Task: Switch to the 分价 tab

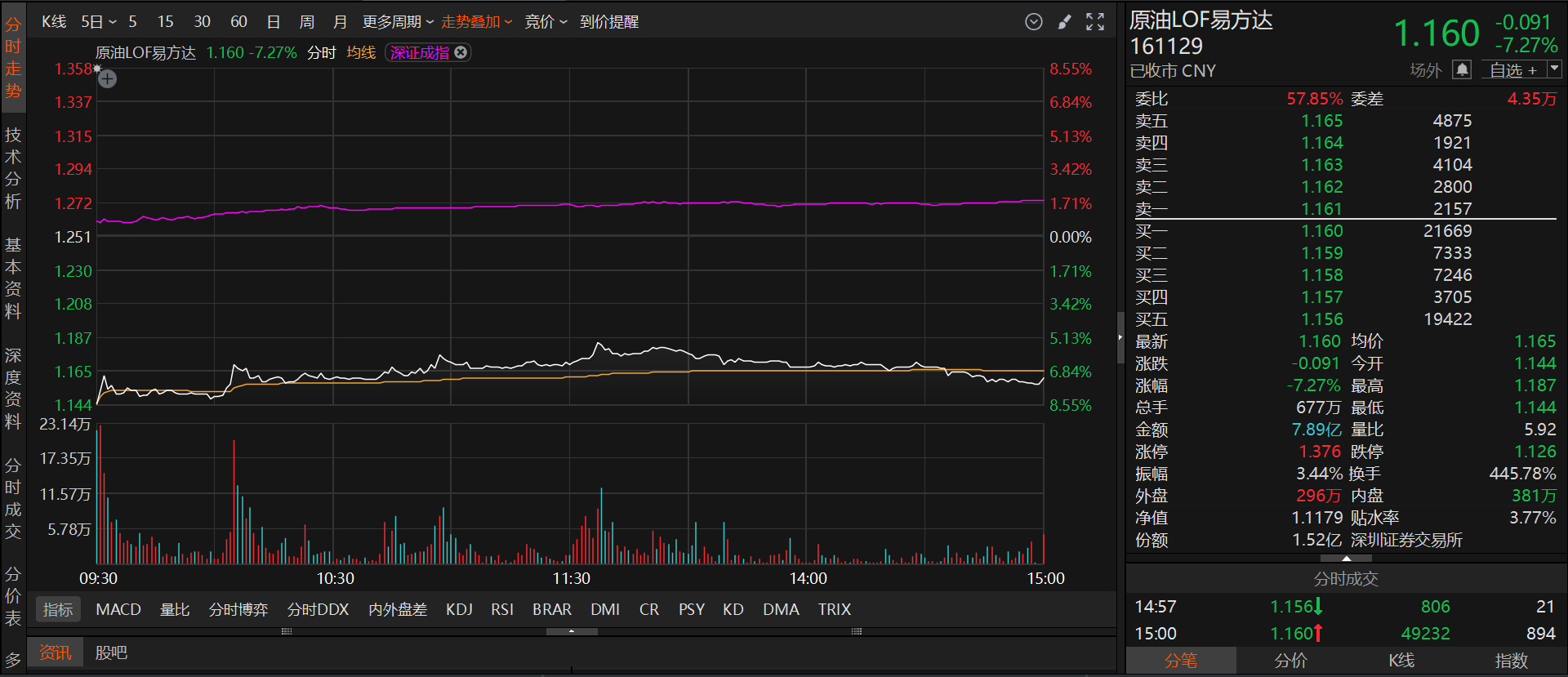Action: pos(1291,661)
